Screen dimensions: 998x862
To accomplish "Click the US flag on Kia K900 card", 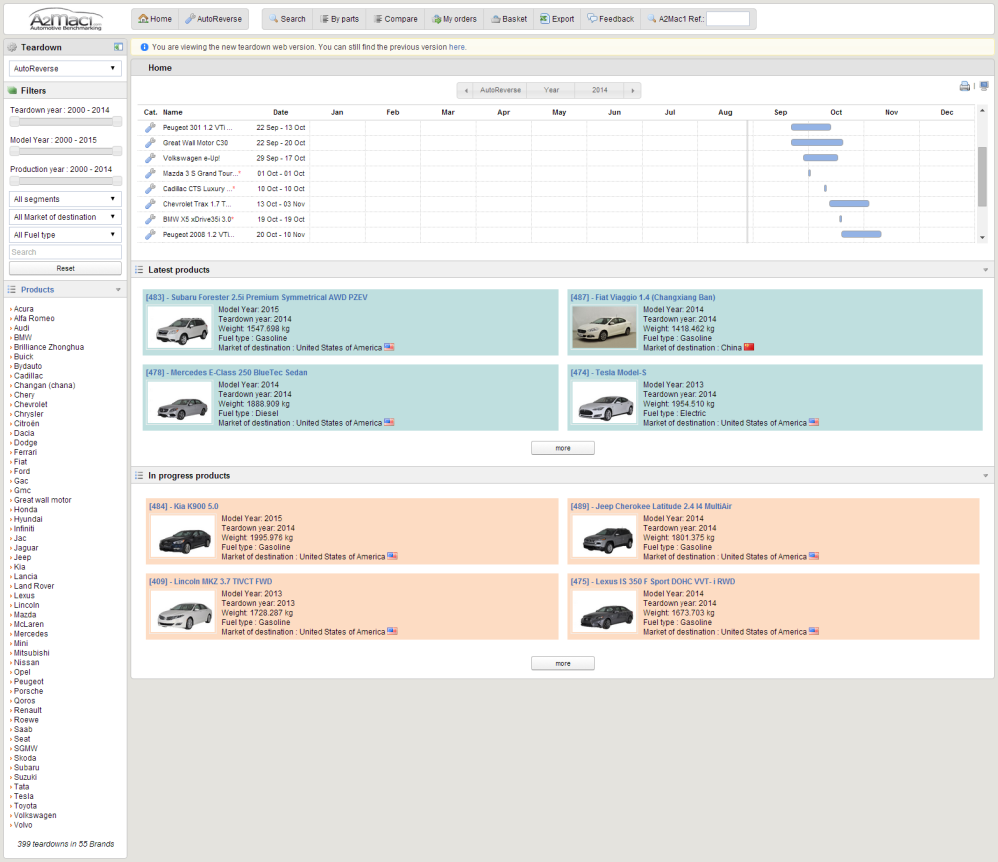I will 392,556.
